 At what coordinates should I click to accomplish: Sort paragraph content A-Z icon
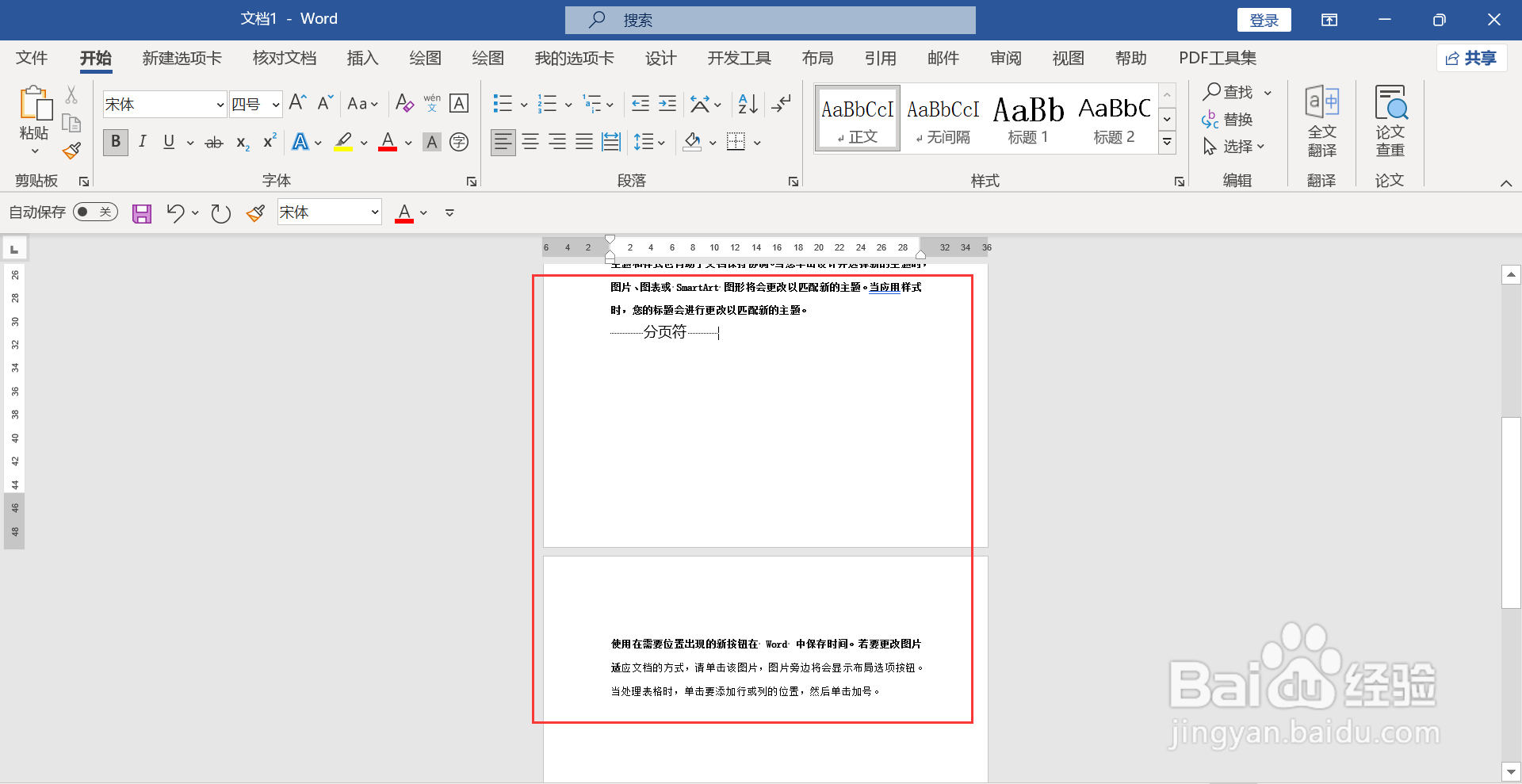click(x=748, y=103)
